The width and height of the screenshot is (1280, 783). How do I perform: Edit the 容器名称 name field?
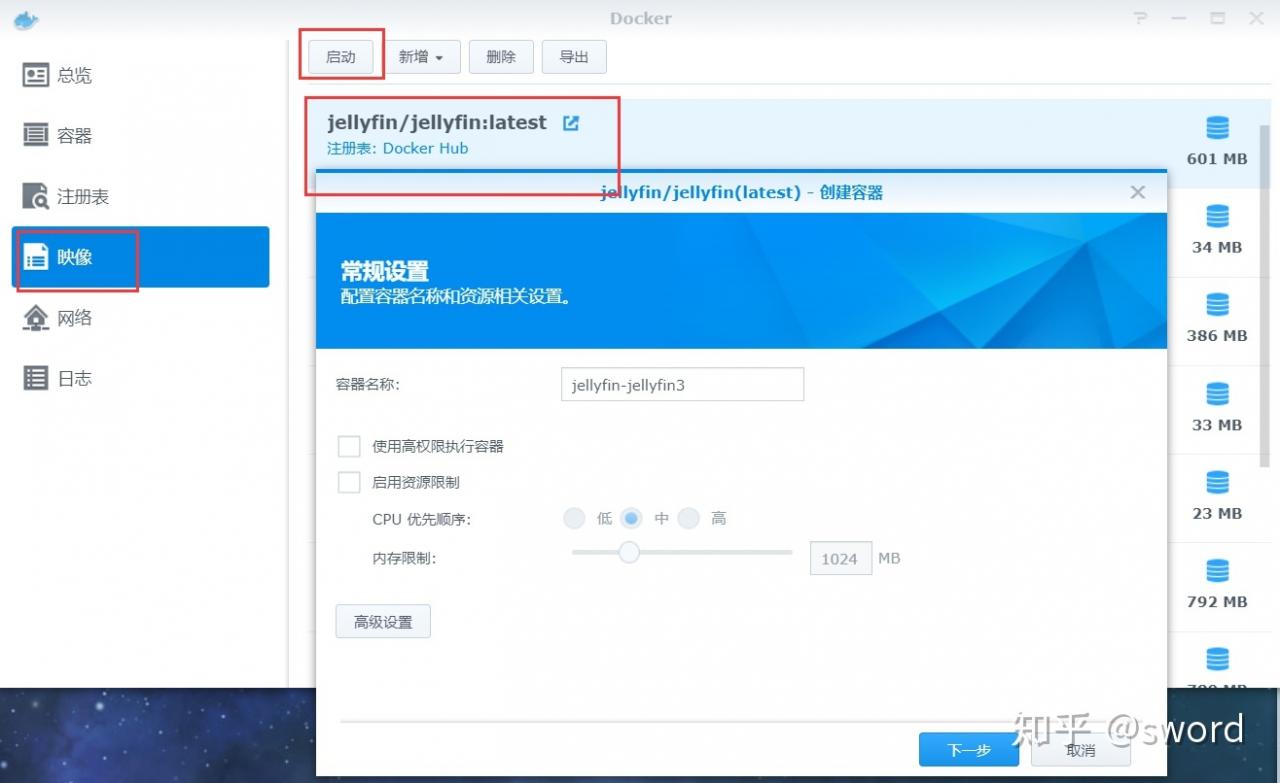point(682,384)
